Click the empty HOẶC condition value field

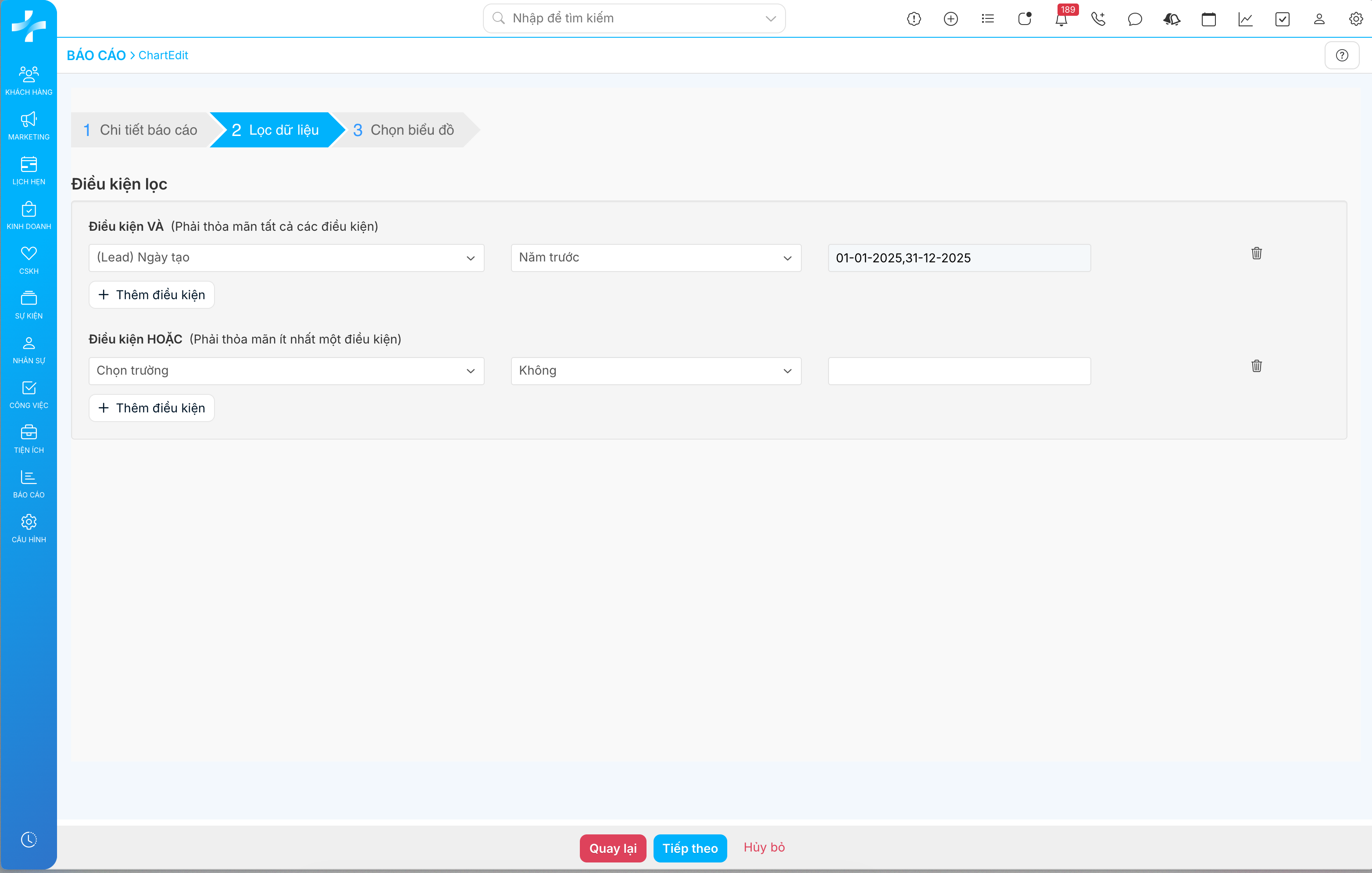(959, 371)
